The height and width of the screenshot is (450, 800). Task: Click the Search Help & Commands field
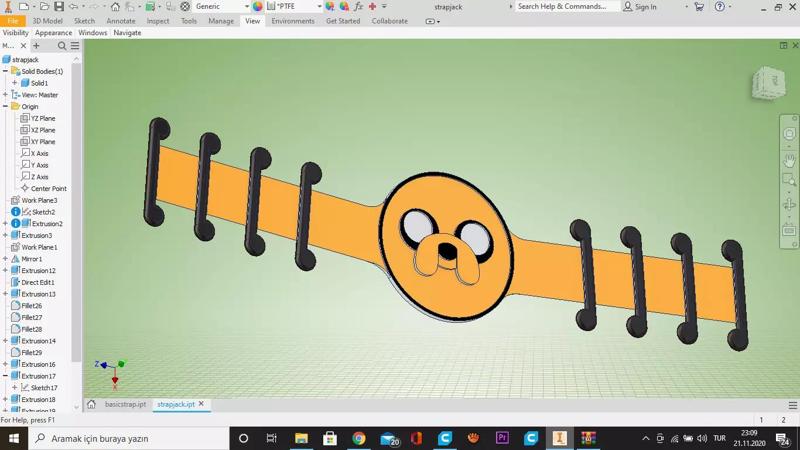coord(566,7)
